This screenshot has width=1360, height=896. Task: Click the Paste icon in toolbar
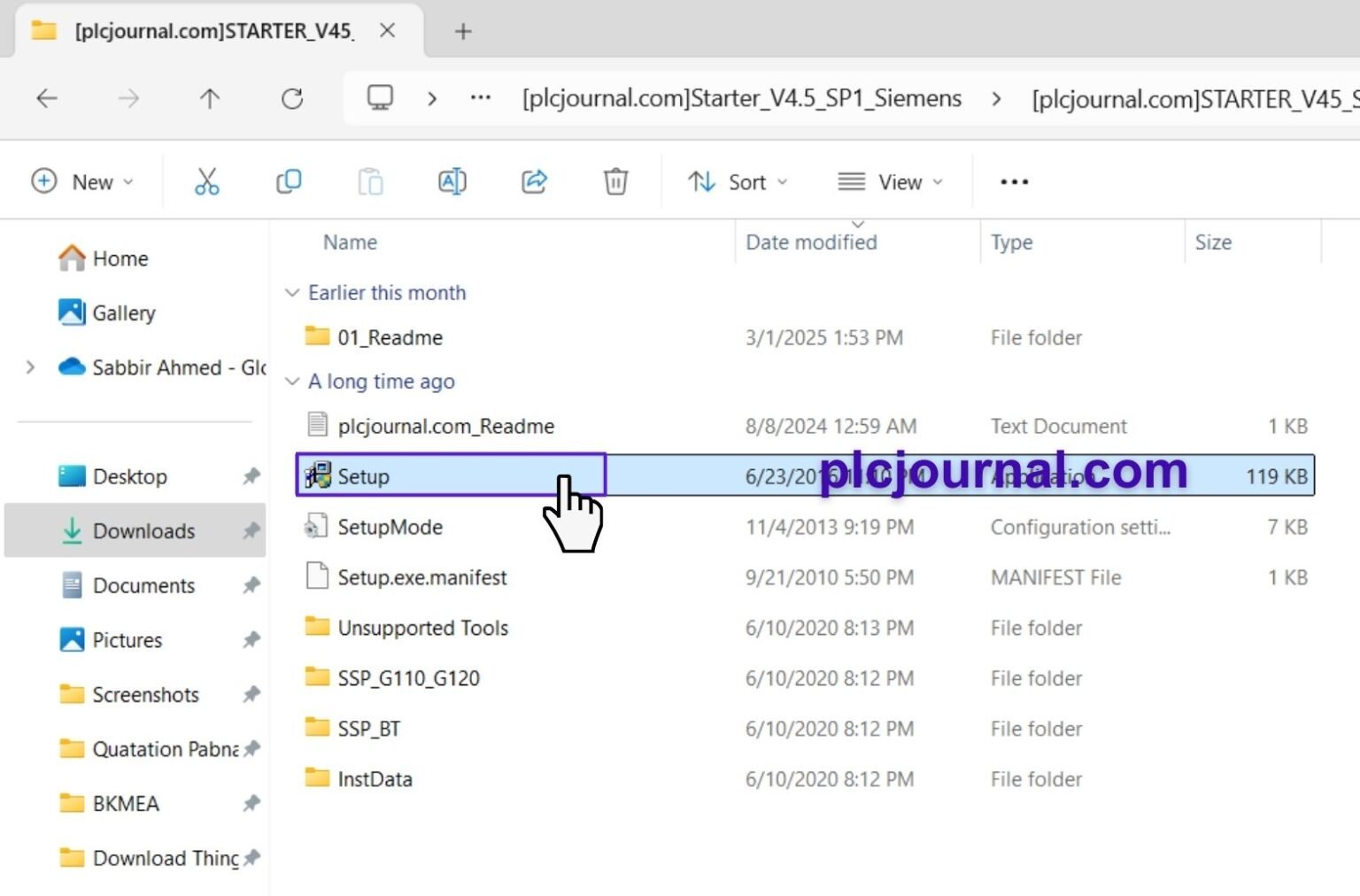[x=371, y=182]
